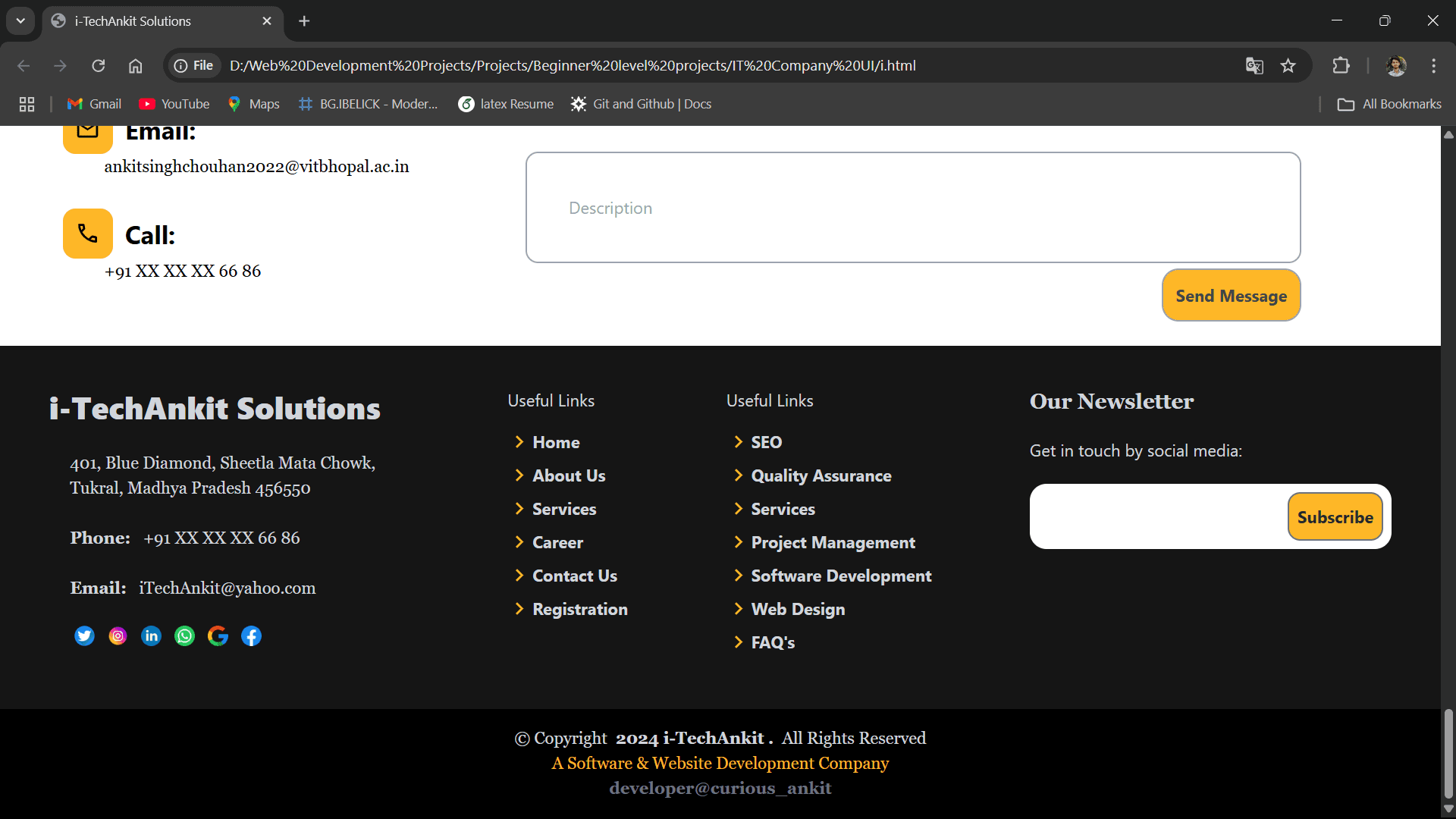1456x819 pixels.
Task: Open the Instagram social icon
Action: 118,635
